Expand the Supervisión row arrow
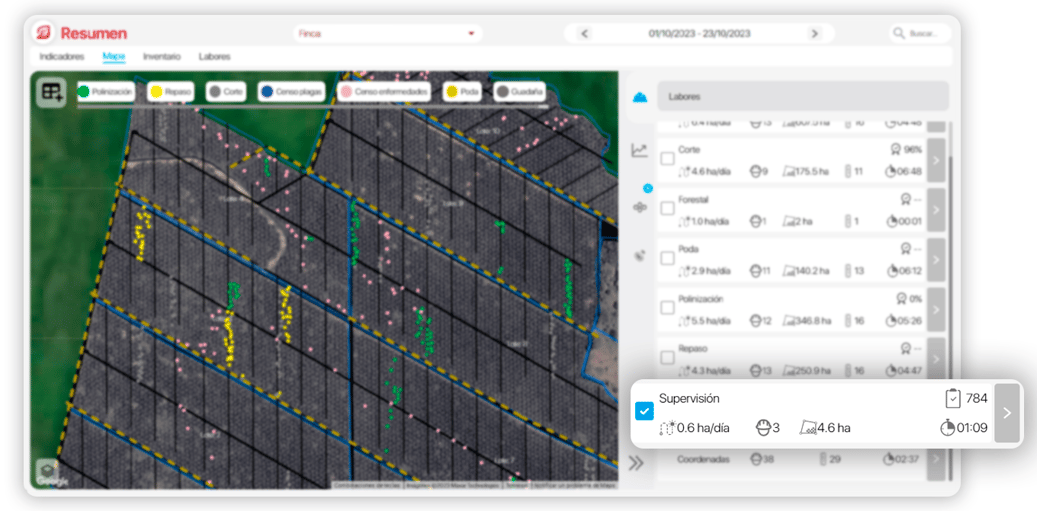The height and width of the screenshot is (511, 1037). point(1007,413)
